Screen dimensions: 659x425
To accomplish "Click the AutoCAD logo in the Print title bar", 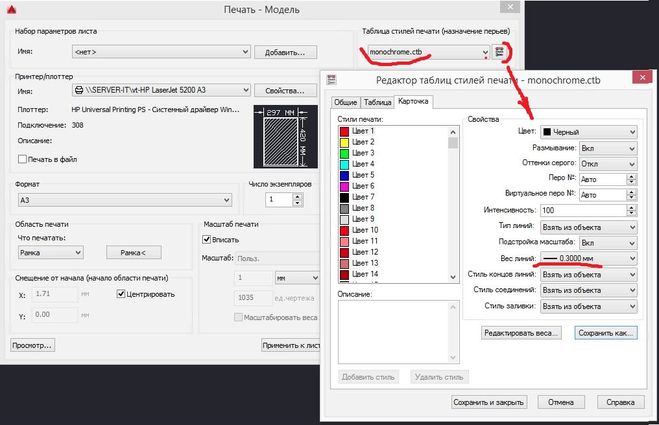I will pyautogui.click(x=10, y=9).
